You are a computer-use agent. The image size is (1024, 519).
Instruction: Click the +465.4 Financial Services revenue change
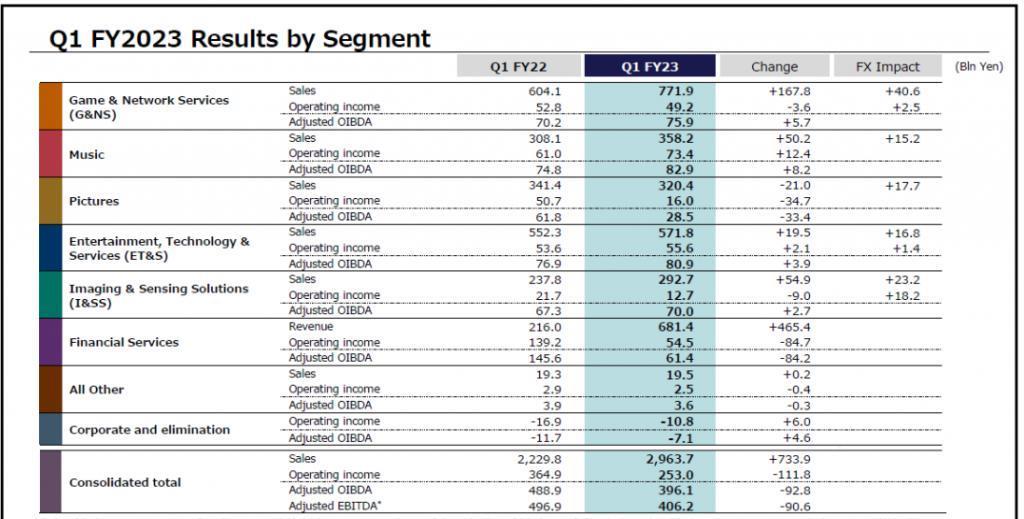click(788, 327)
